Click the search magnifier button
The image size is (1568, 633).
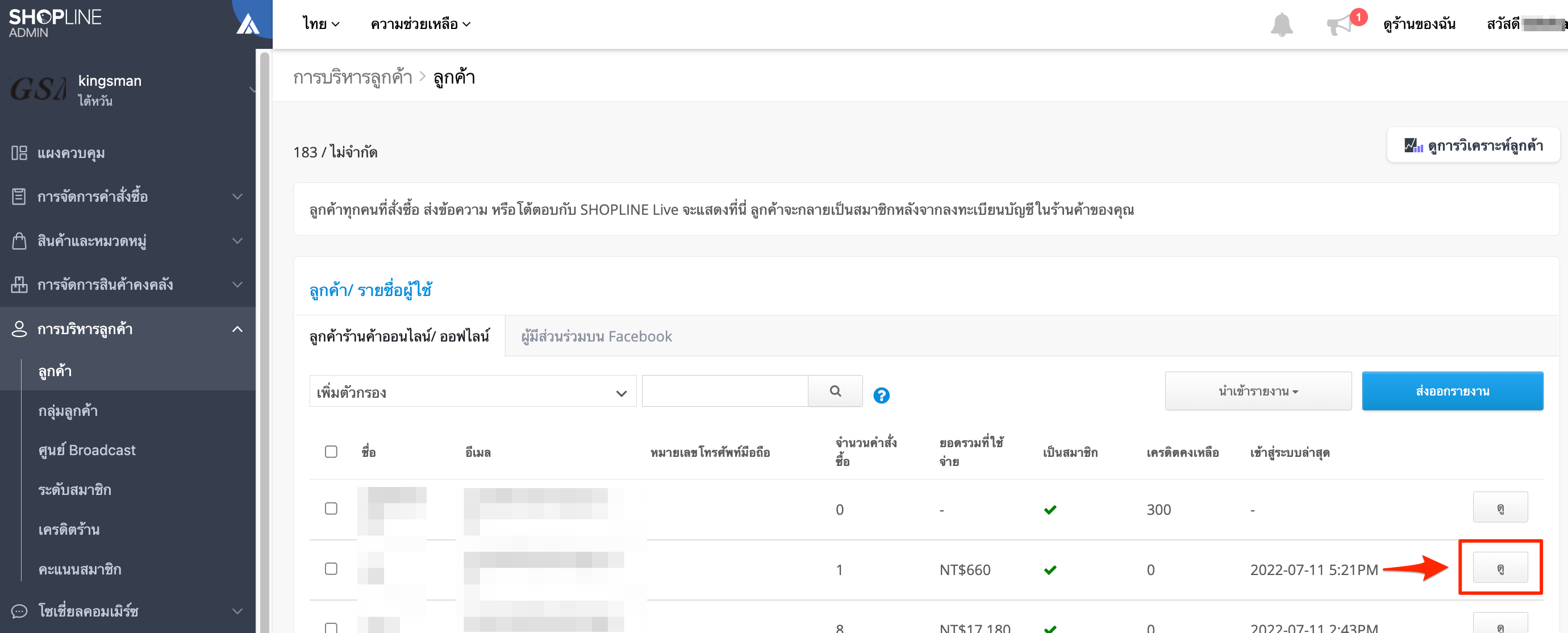[835, 391]
